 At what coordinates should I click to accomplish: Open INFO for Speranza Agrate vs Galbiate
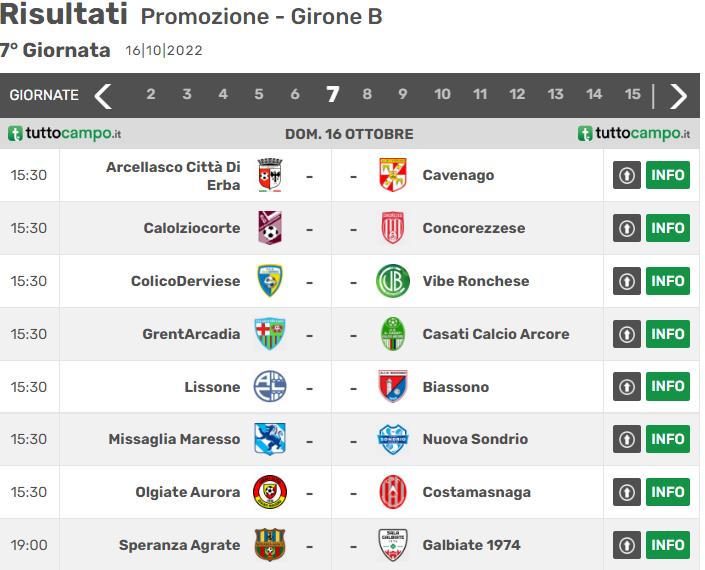[667, 545]
